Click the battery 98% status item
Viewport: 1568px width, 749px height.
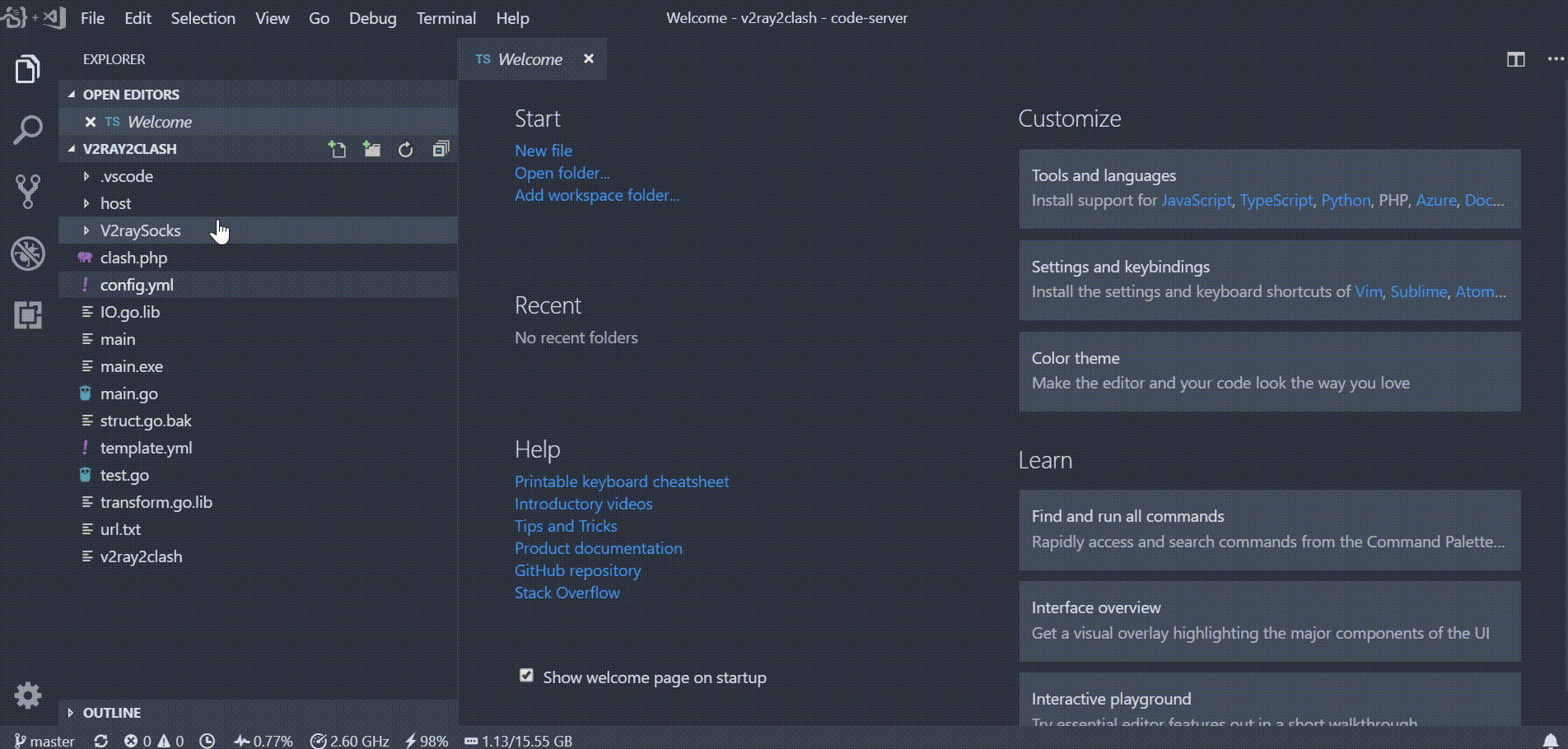coord(427,741)
